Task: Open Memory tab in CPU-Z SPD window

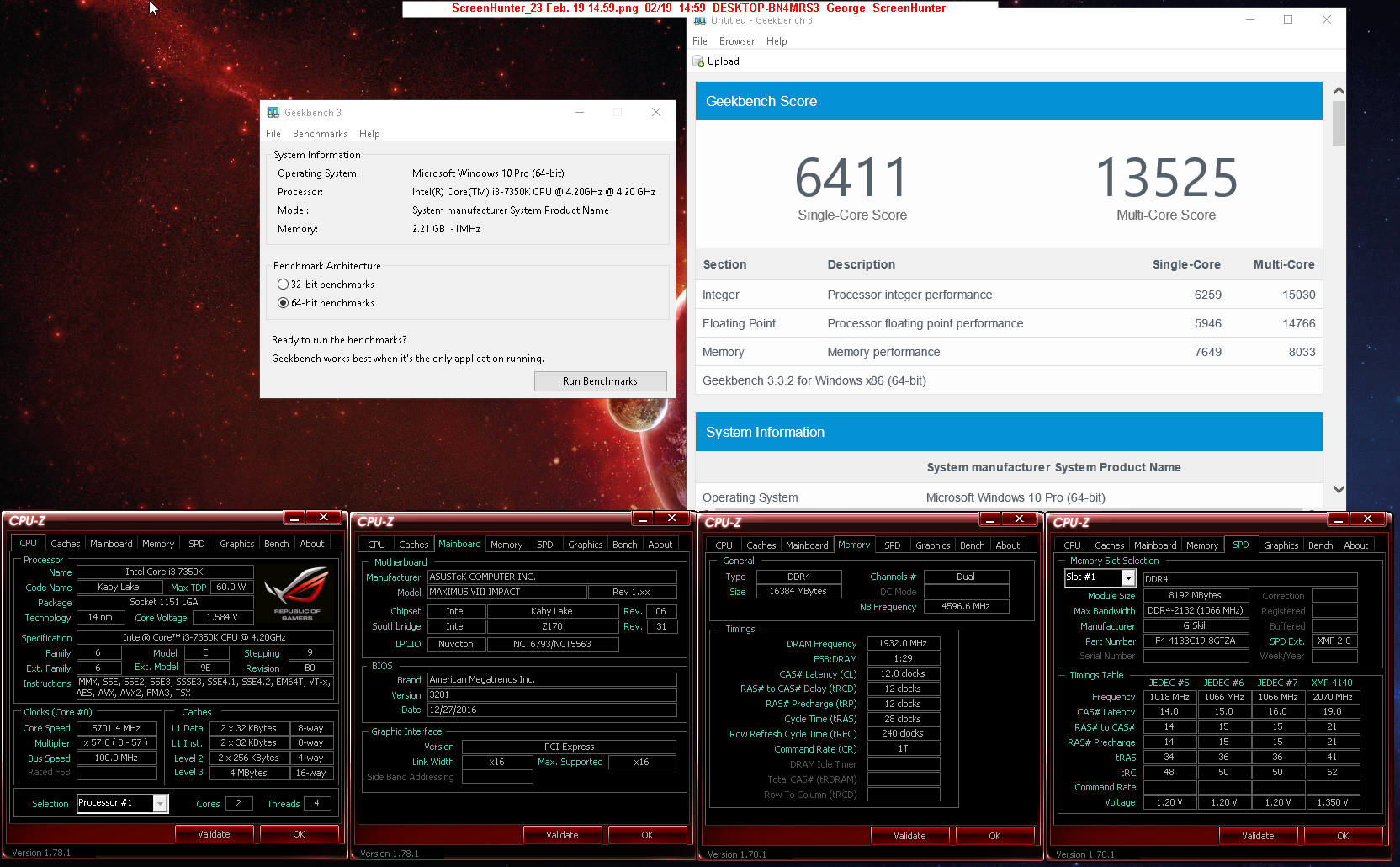Action: [x=1202, y=545]
